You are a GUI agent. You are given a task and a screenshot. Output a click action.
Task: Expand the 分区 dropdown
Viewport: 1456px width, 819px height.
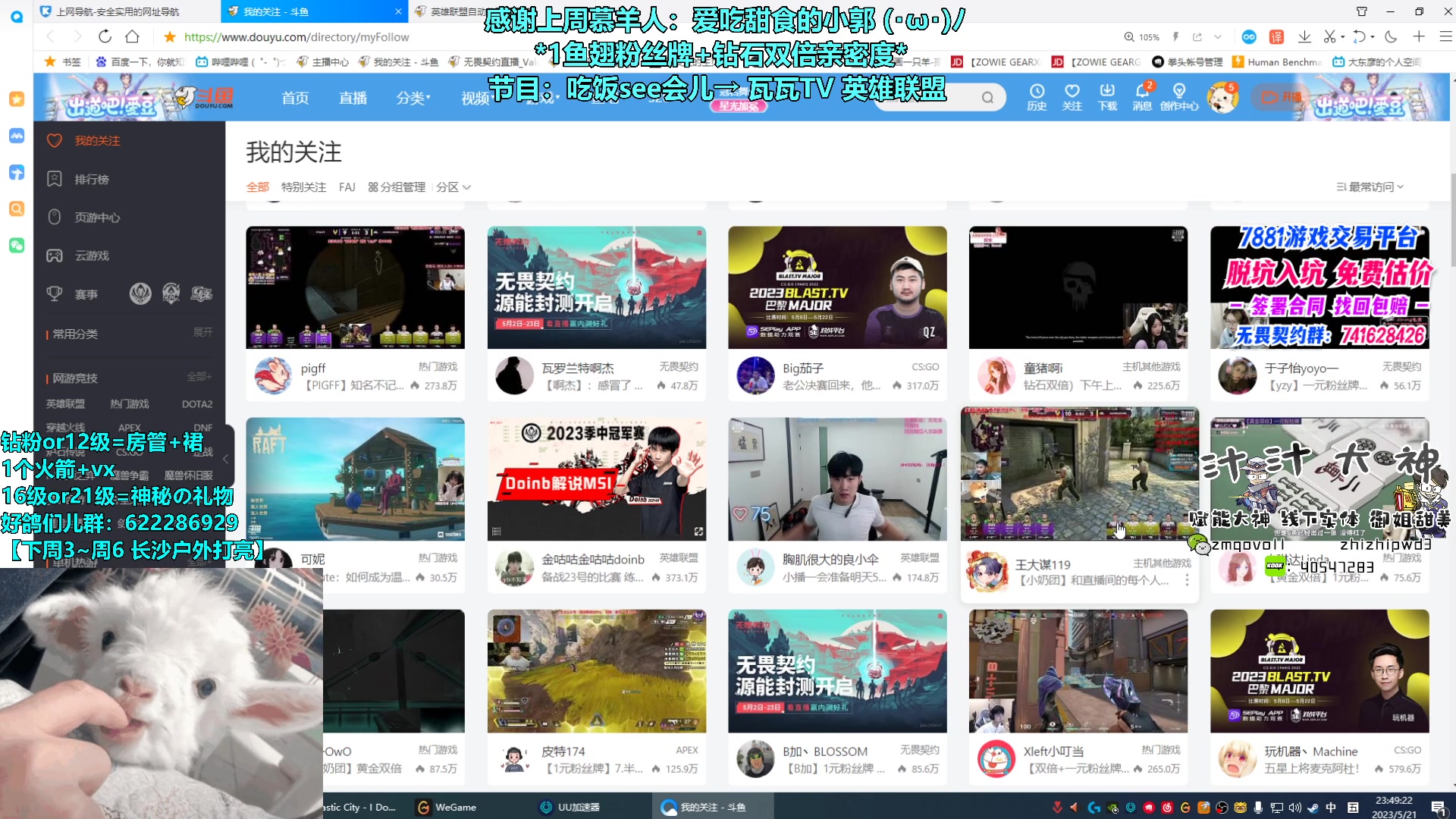click(453, 187)
